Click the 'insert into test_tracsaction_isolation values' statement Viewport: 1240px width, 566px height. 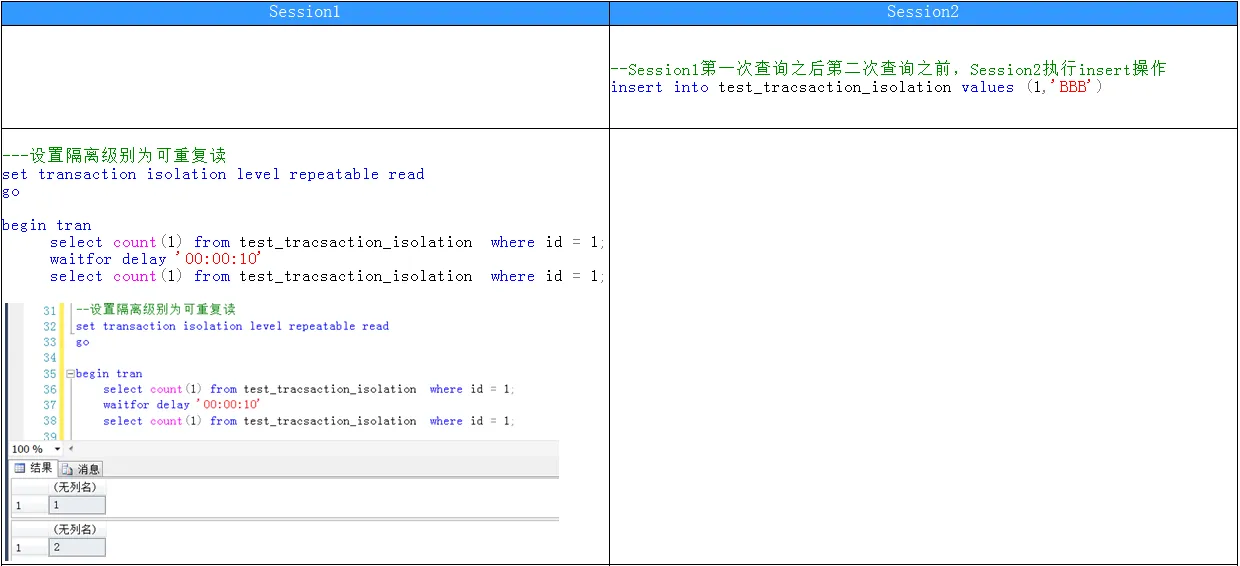coord(856,87)
